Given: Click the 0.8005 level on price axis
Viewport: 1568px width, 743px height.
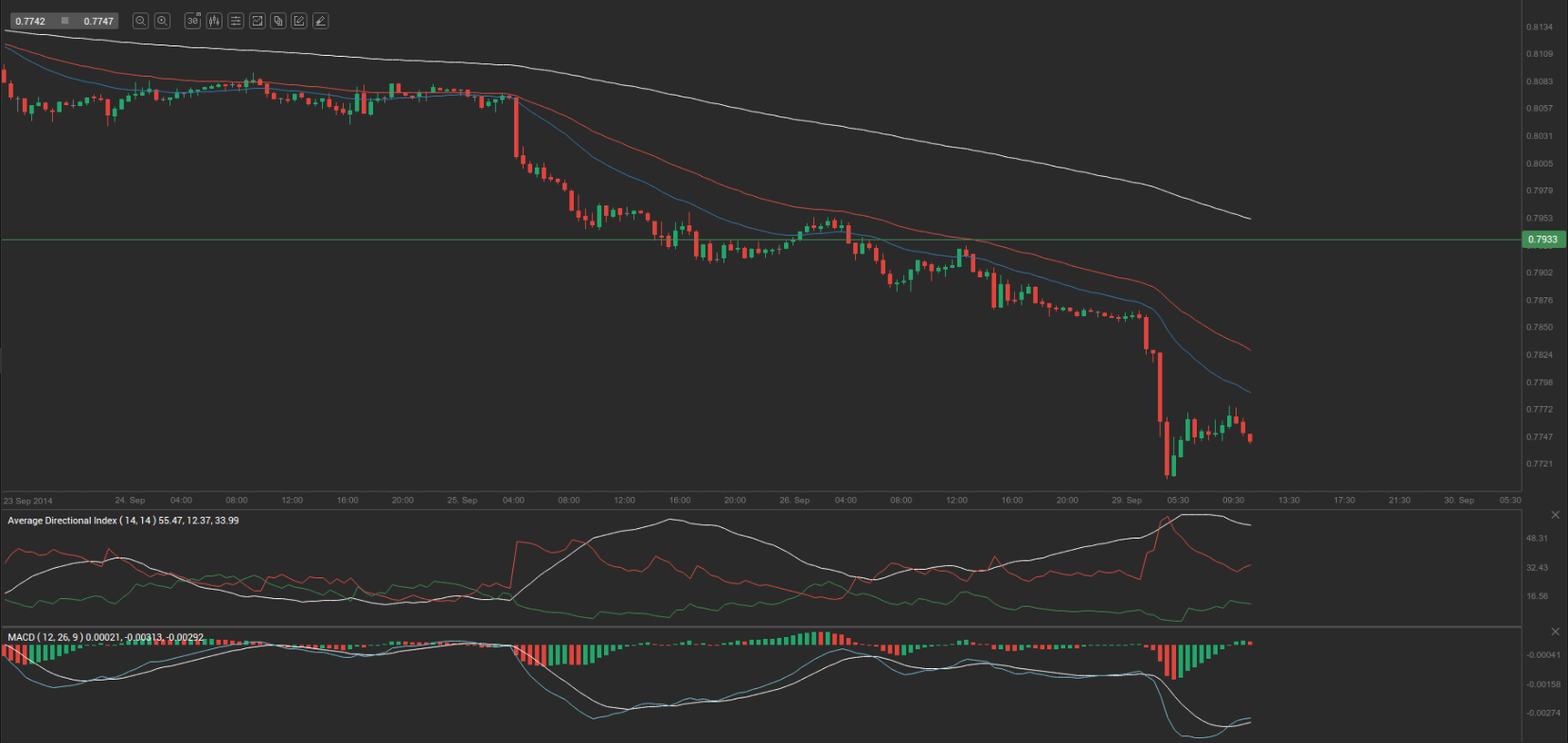Looking at the screenshot, I should point(1540,164).
